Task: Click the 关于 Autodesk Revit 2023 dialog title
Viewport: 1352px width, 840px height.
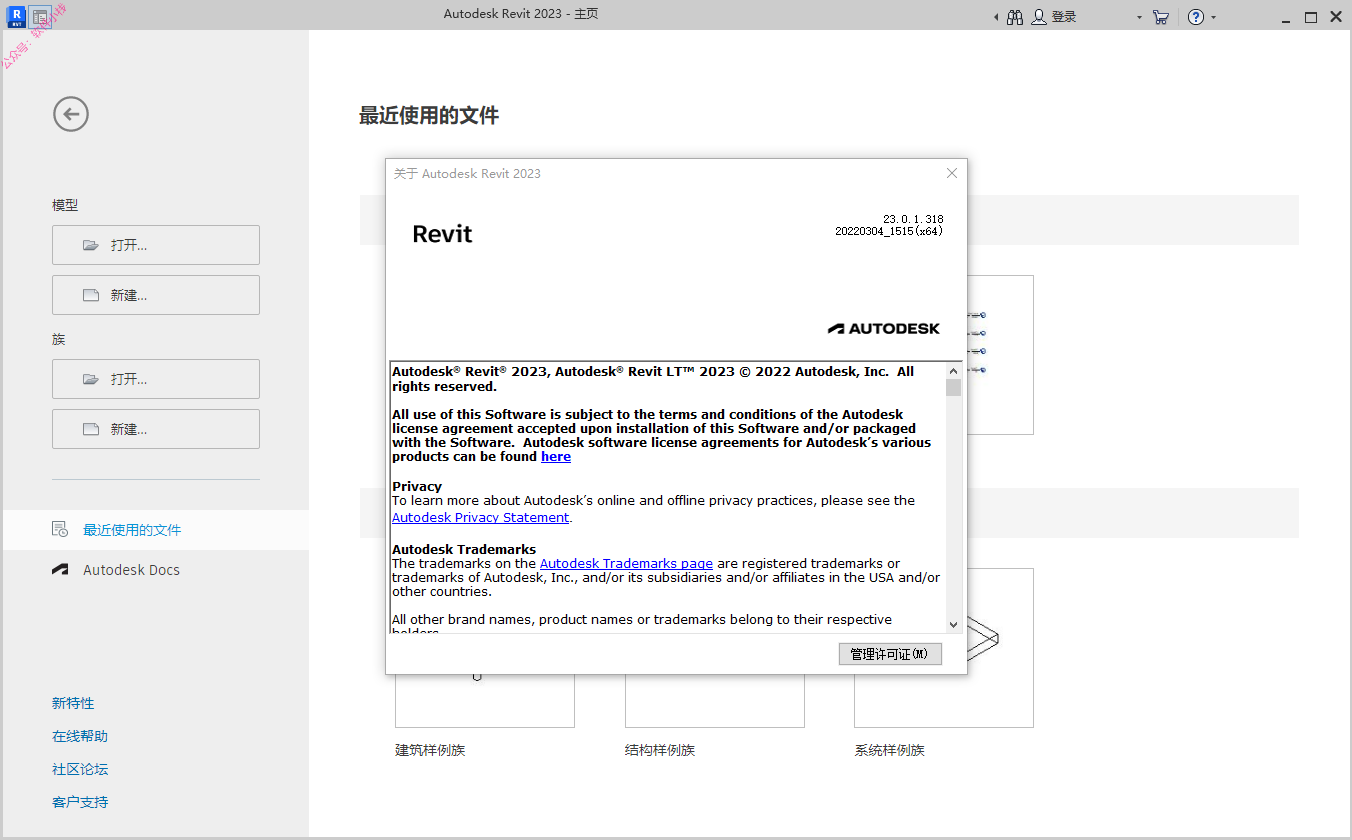Action: pyautogui.click(x=467, y=173)
